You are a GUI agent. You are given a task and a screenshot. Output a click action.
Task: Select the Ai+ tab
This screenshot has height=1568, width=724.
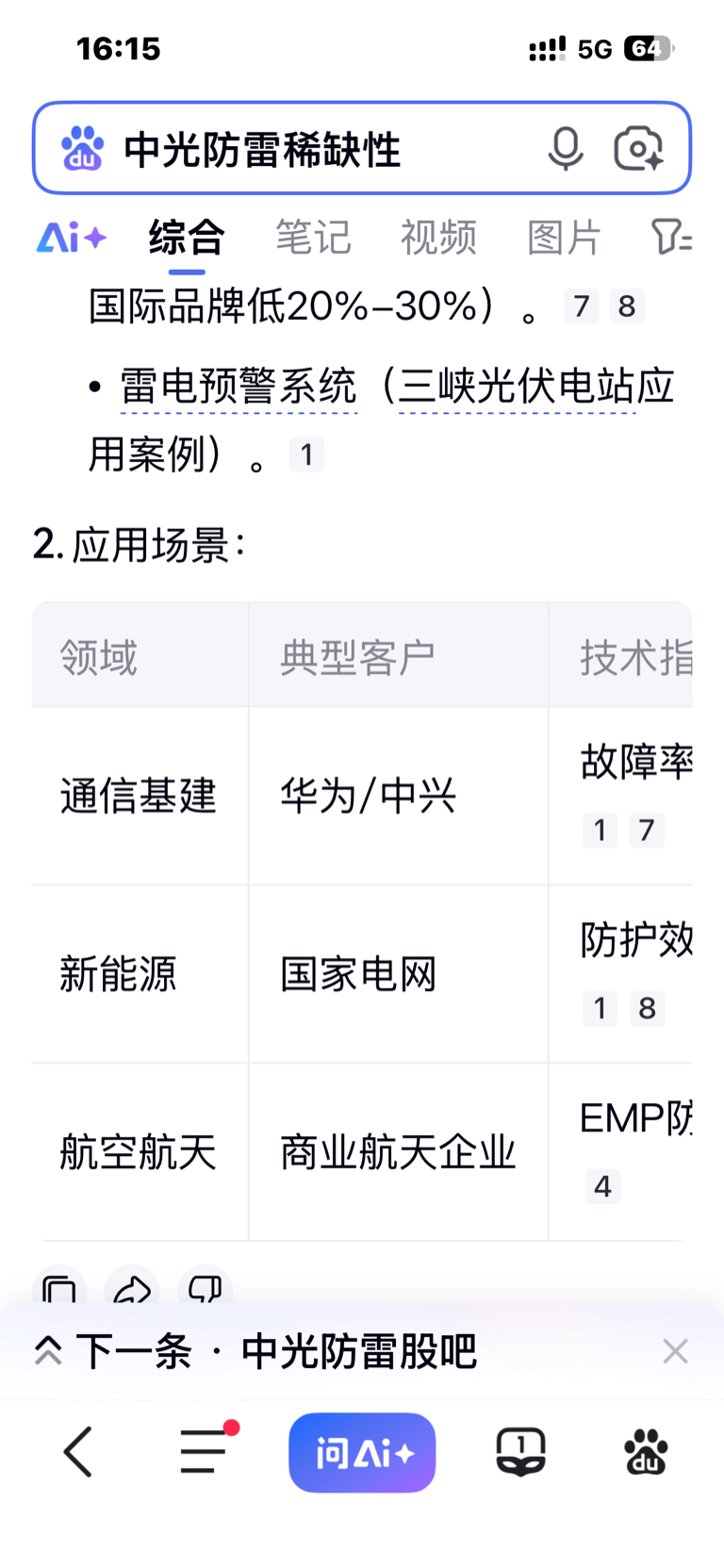(x=72, y=238)
